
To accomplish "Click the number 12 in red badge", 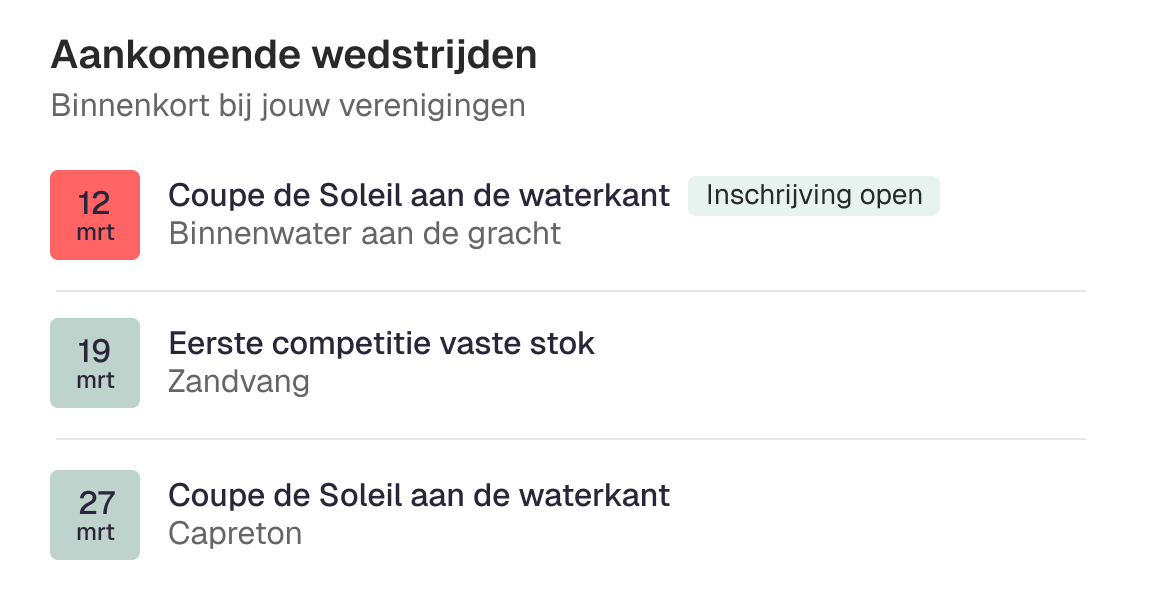I will [95, 203].
